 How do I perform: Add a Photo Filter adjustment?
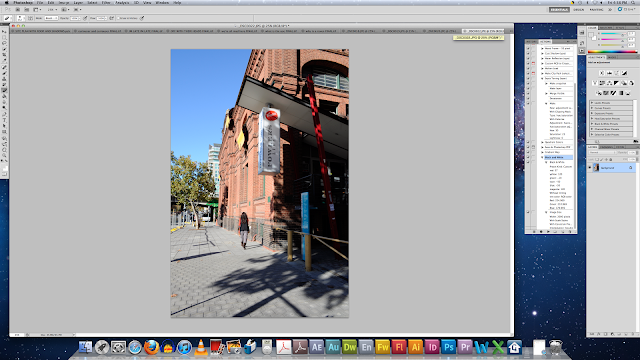(x=624, y=83)
